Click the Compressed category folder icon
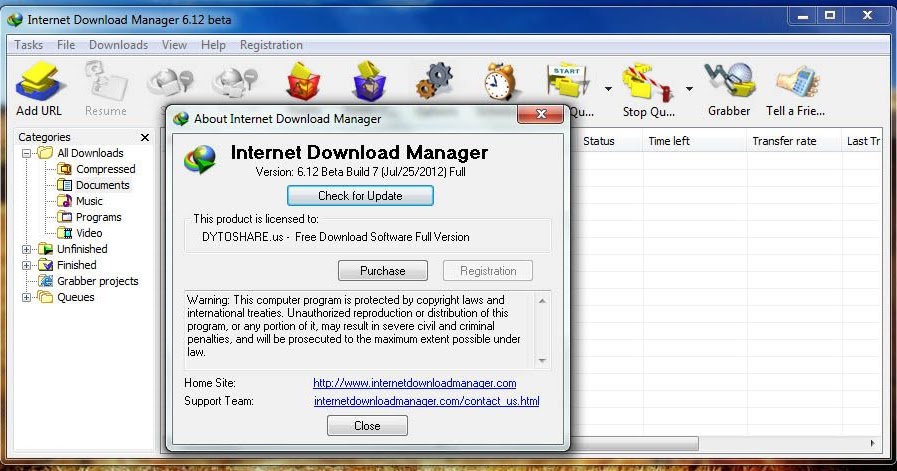 [65, 169]
